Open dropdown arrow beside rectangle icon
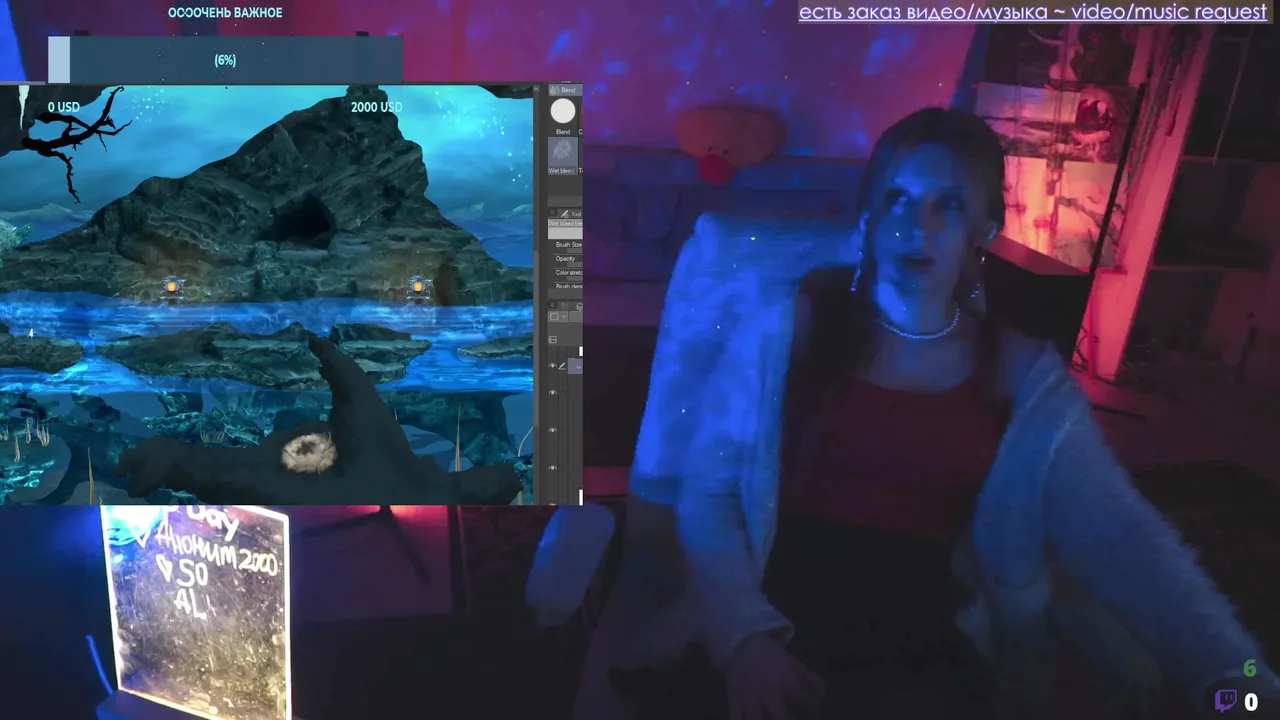Viewport: 1280px width, 720px height. coord(564,316)
